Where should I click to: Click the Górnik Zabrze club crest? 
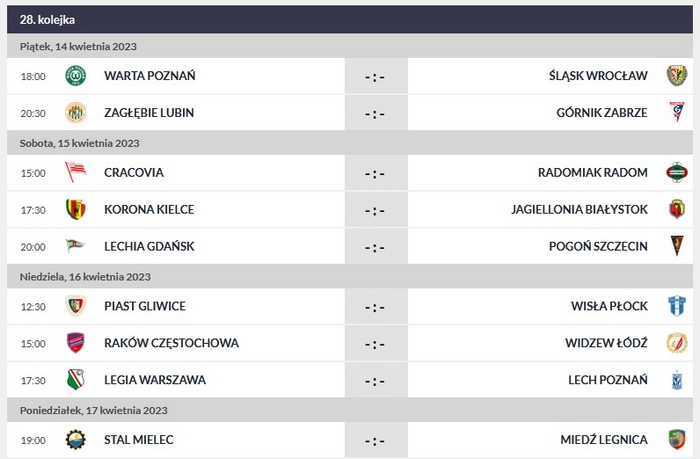coord(676,113)
